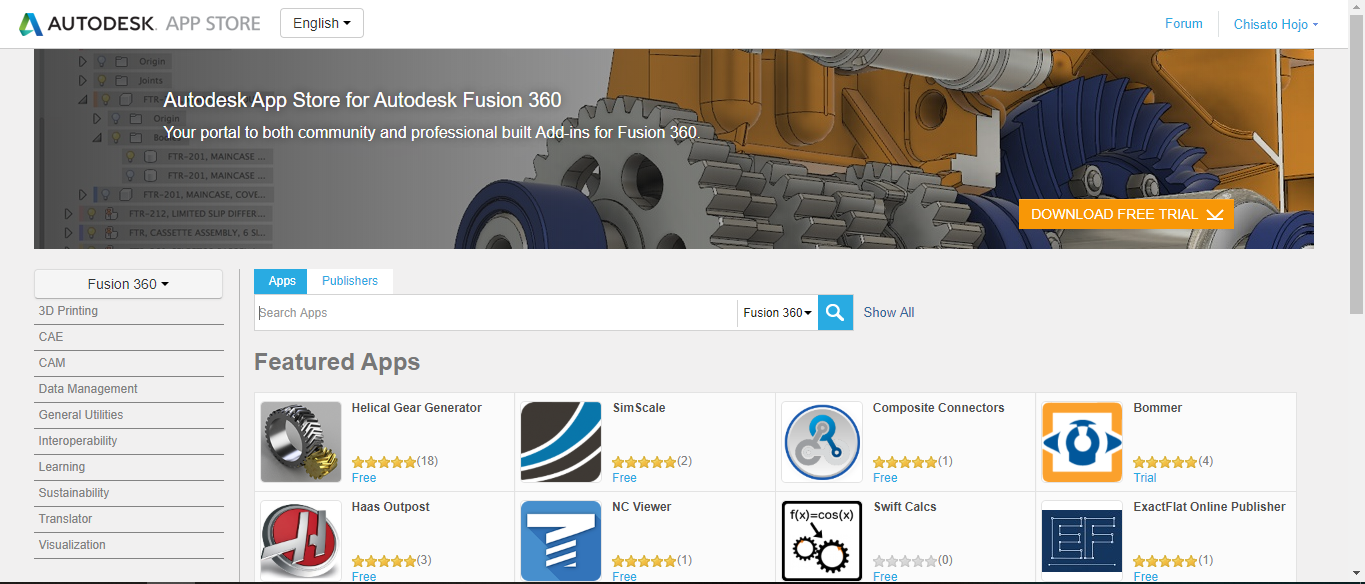Open the SimScale app icon
Viewport: 1365px width, 584px height.
[x=562, y=442]
